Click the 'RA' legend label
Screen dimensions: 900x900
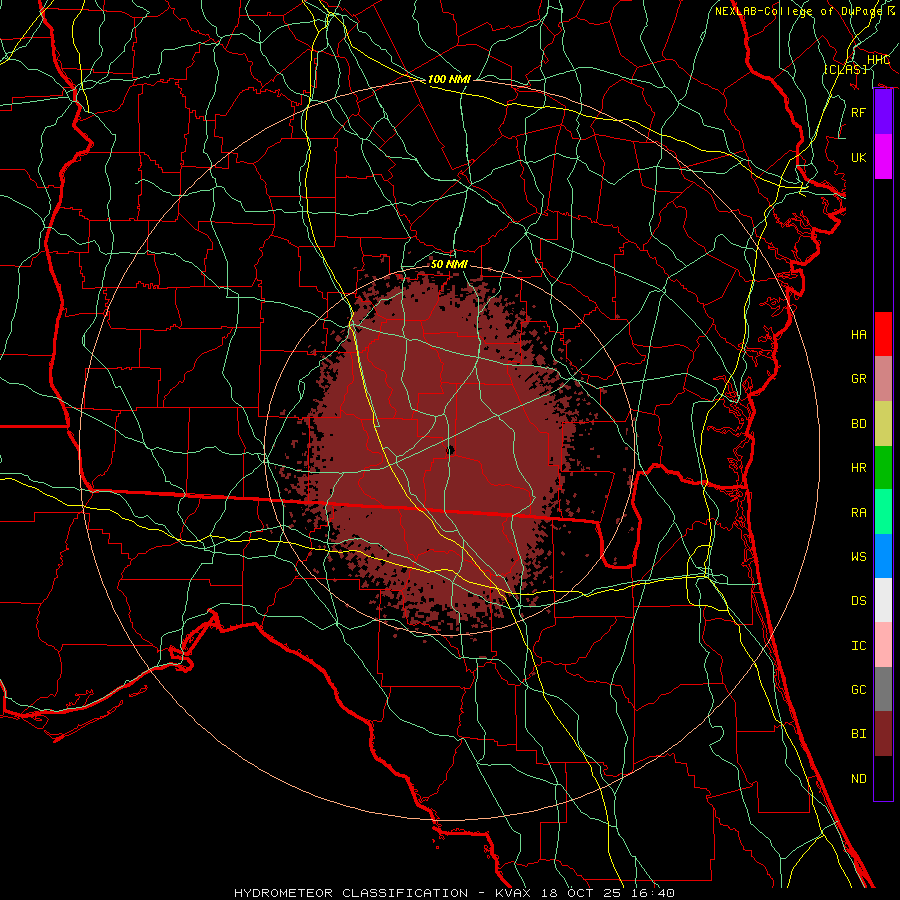pyautogui.click(x=858, y=512)
